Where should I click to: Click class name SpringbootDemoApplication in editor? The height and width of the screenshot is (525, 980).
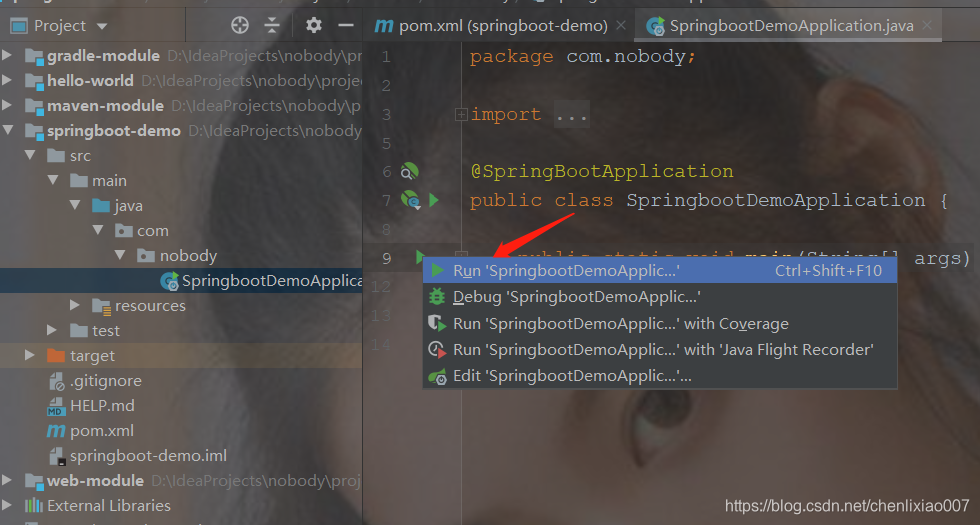click(776, 200)
